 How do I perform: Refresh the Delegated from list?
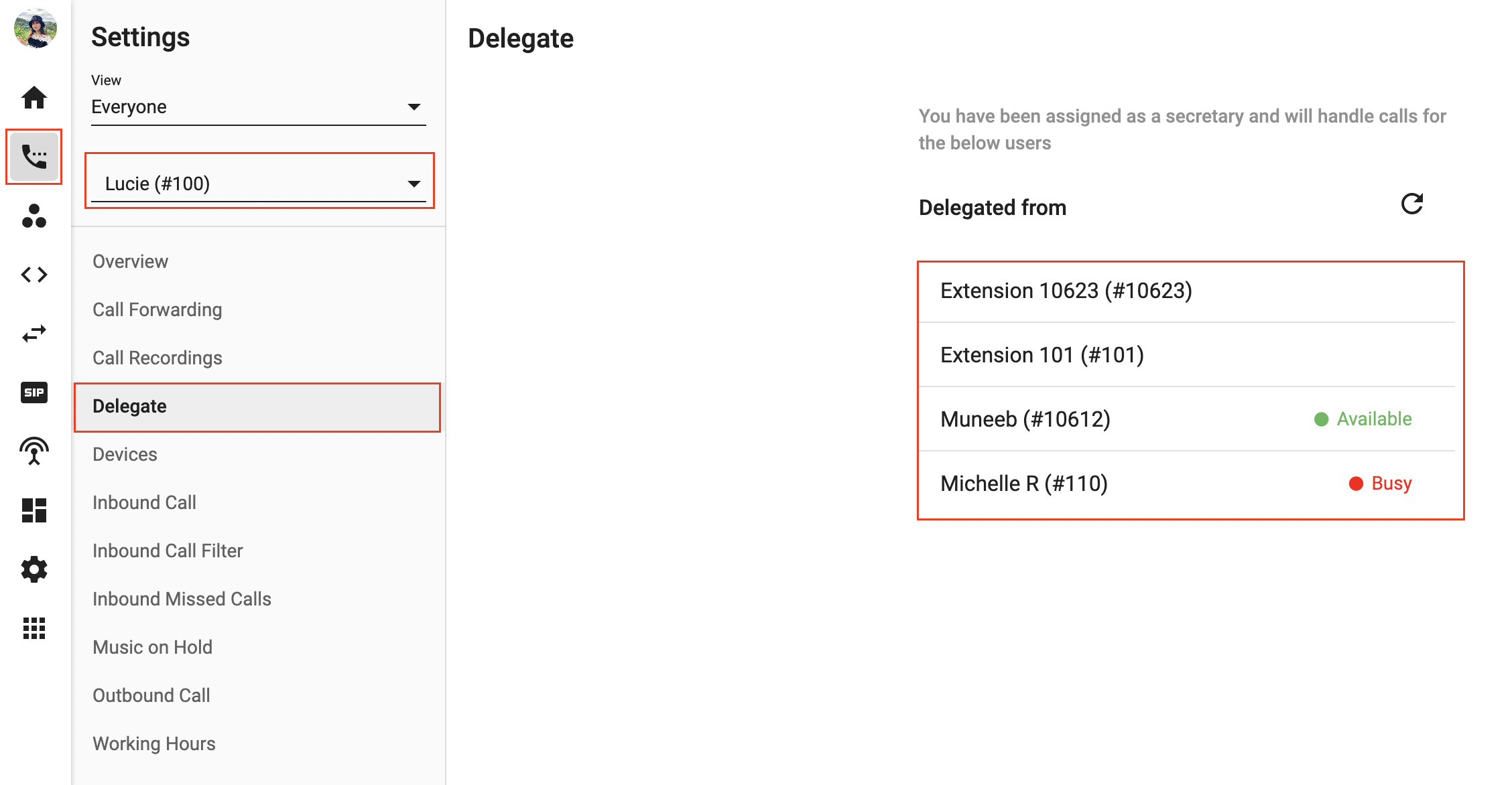[1412, 204]
